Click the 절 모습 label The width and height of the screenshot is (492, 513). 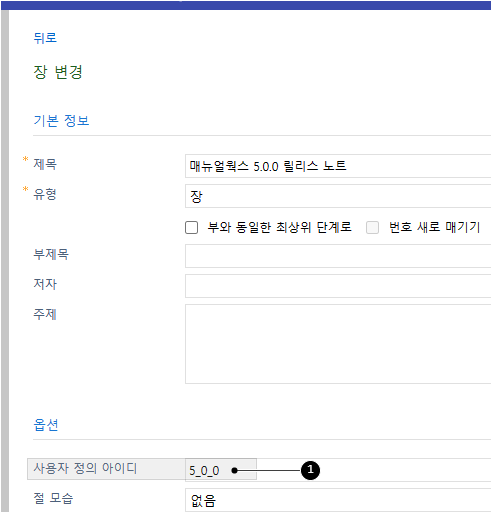coord(53,498)
